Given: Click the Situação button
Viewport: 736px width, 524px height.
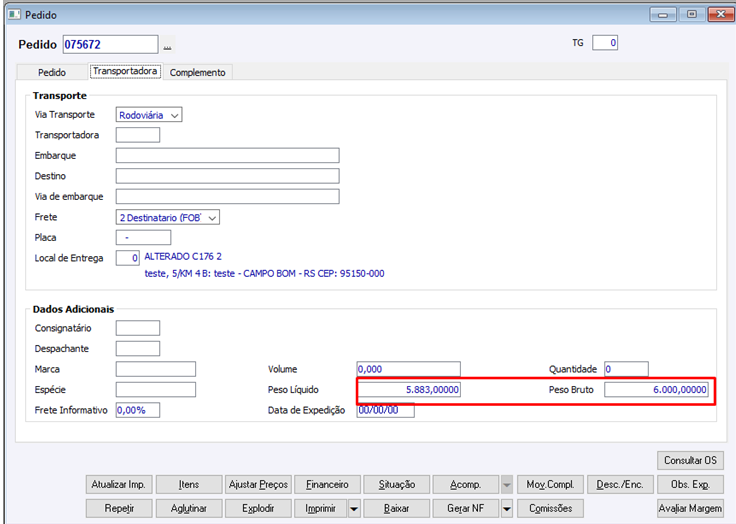Looking at the screenshot, I should point(397,484).
